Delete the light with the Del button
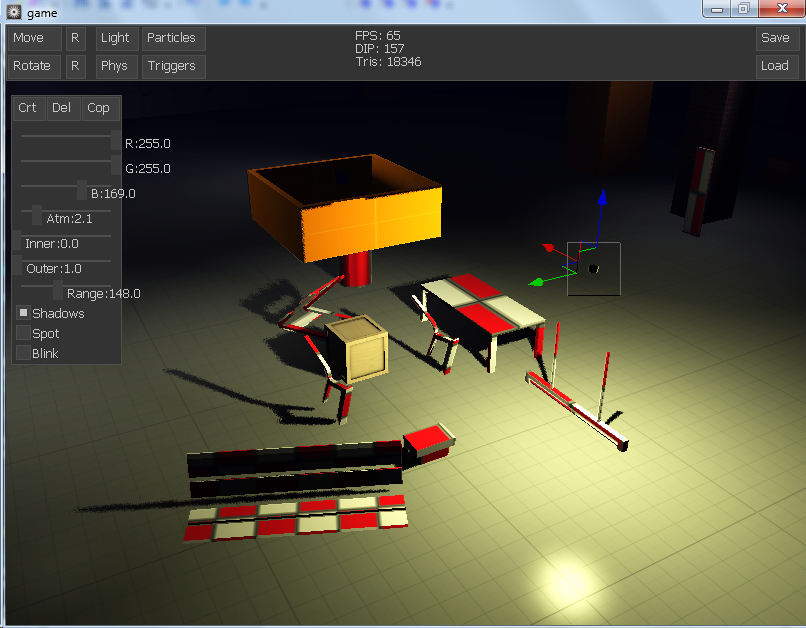The image size is (806, 628). click(x=61, y=108)
